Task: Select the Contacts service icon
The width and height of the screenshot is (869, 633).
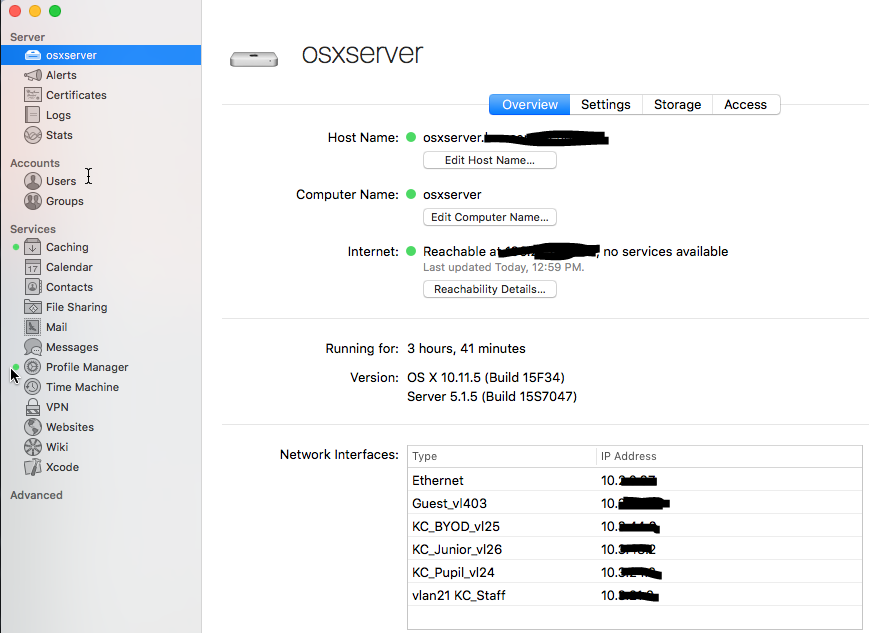Action: tap(33, 287)
